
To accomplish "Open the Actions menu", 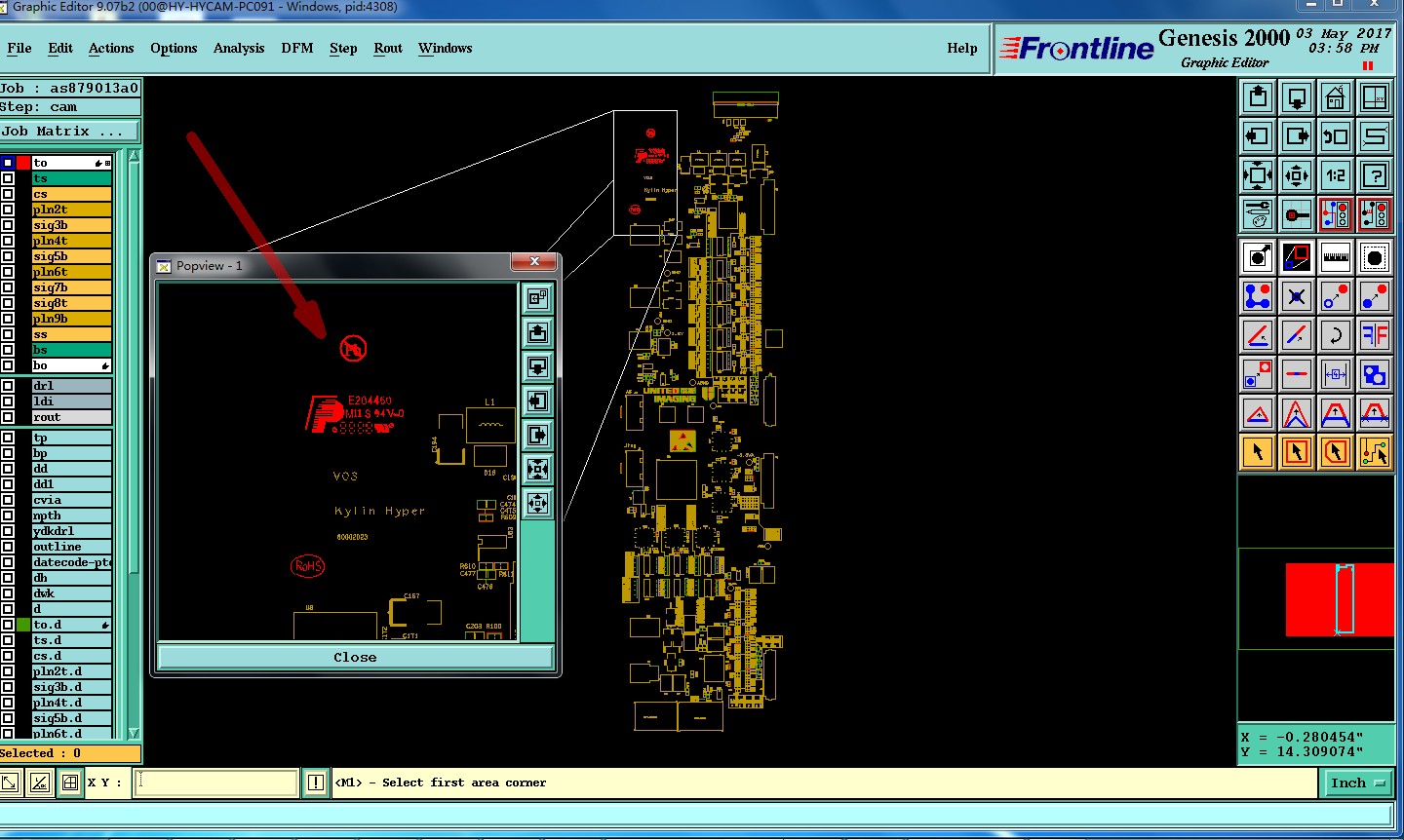I will coord(111,48).
